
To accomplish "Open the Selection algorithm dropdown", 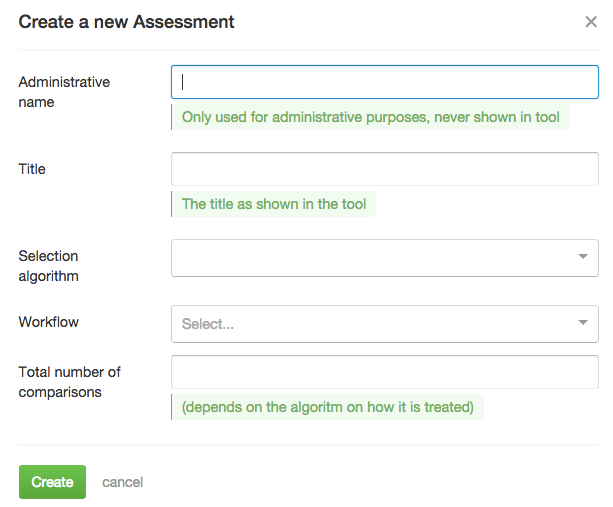I will pyautogui.click(x=385, y=258).
